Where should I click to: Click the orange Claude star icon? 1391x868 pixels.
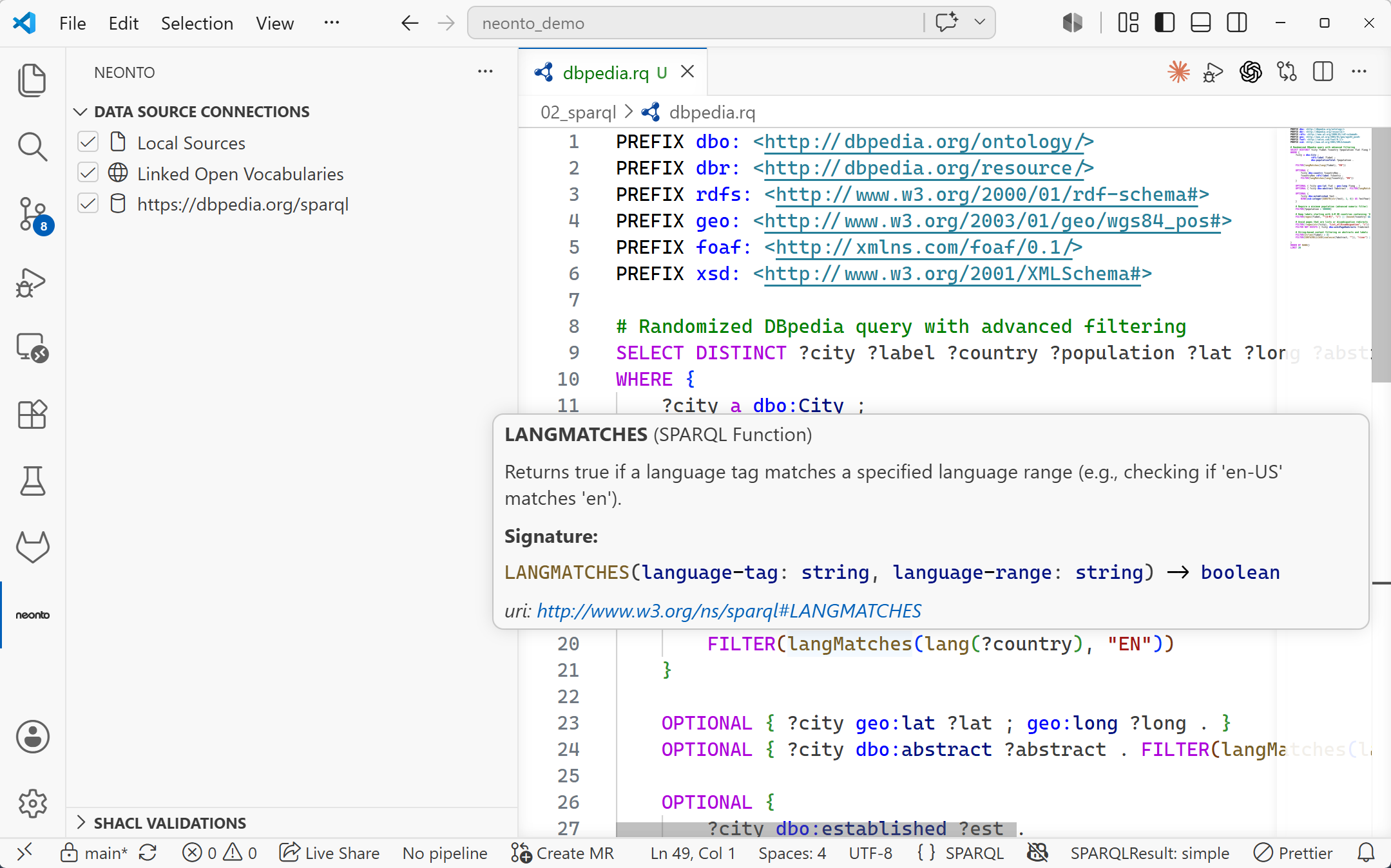click(x=1178, y=72)
